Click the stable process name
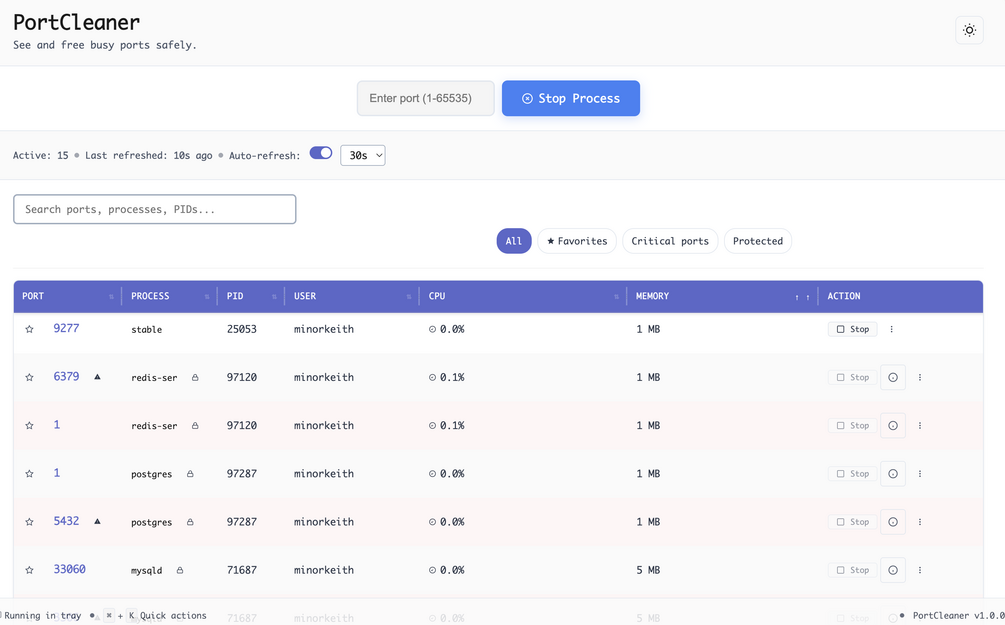 [147, 329]
